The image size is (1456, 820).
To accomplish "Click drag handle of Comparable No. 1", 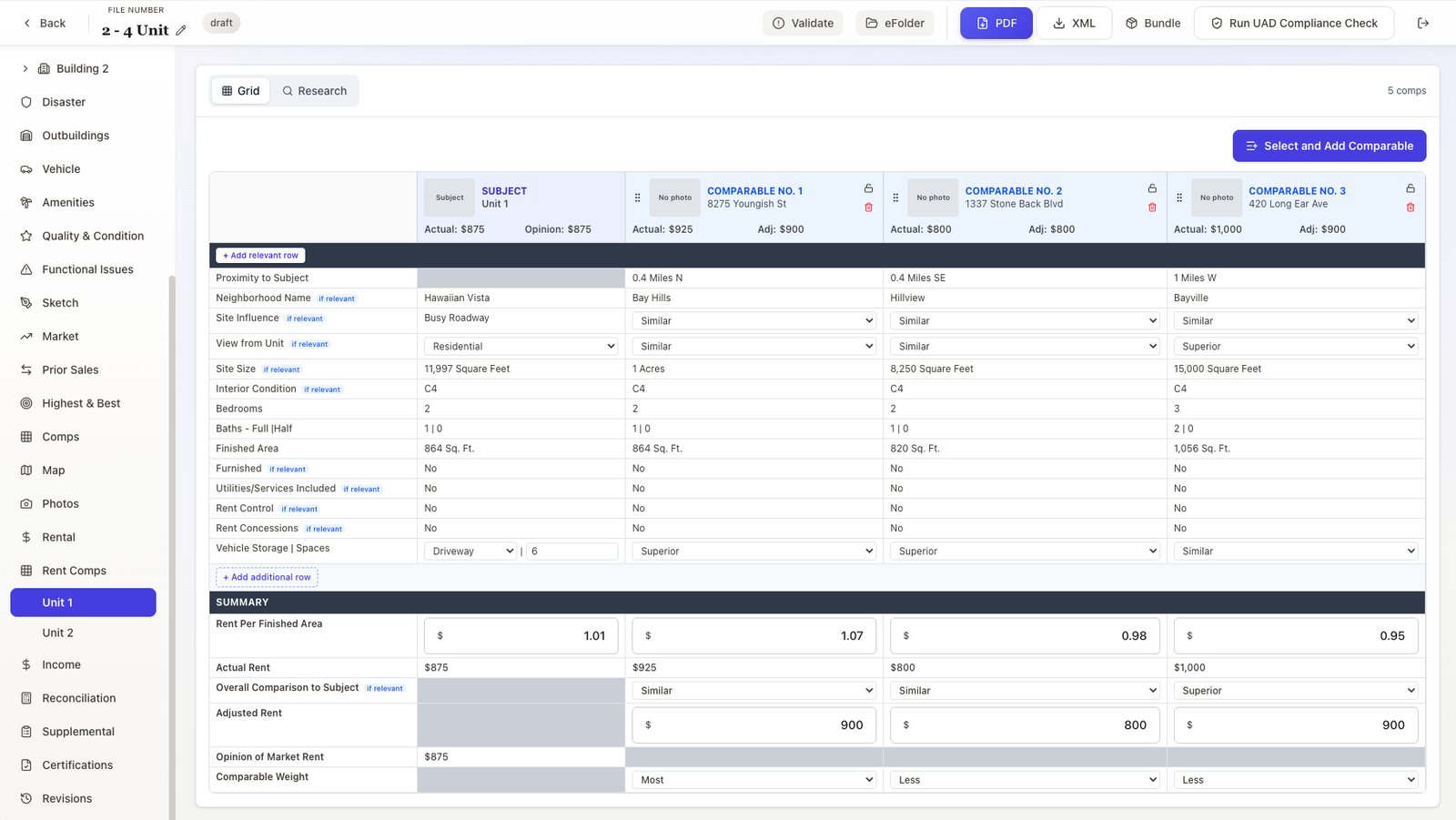I will [x=637, y=197].
